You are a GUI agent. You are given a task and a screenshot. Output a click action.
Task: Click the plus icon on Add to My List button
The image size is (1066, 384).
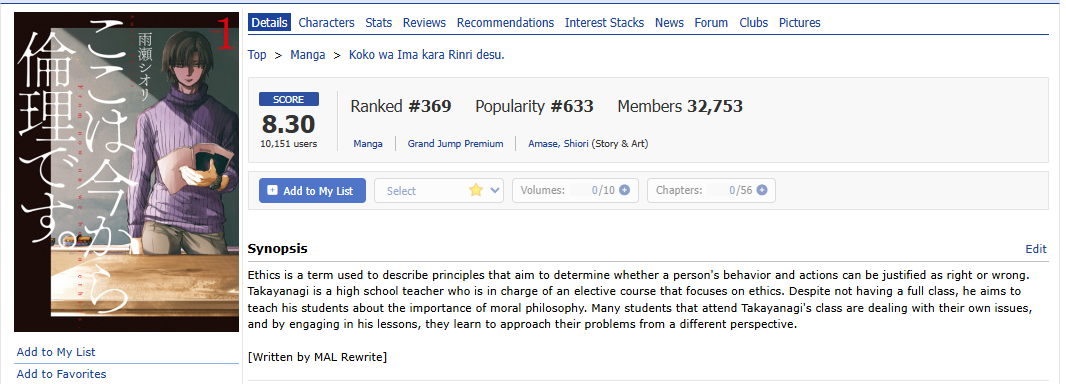click(273, 191)
